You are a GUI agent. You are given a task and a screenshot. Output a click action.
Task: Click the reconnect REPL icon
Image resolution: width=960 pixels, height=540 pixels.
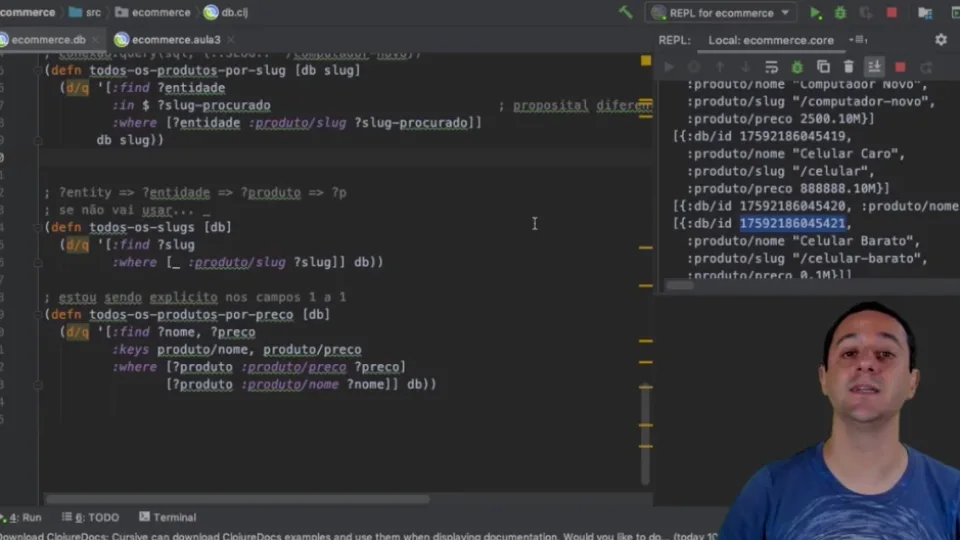[926, 67]
